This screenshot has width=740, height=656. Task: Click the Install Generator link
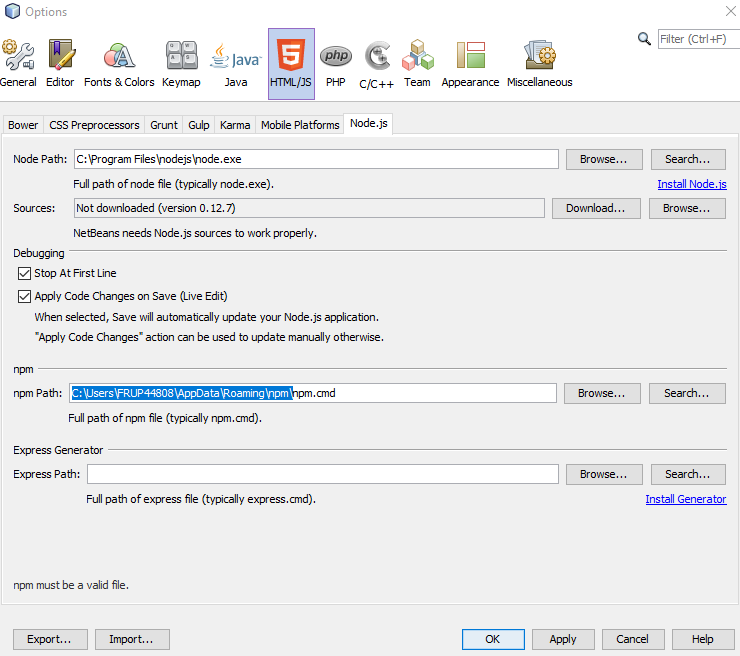(685, 499)
